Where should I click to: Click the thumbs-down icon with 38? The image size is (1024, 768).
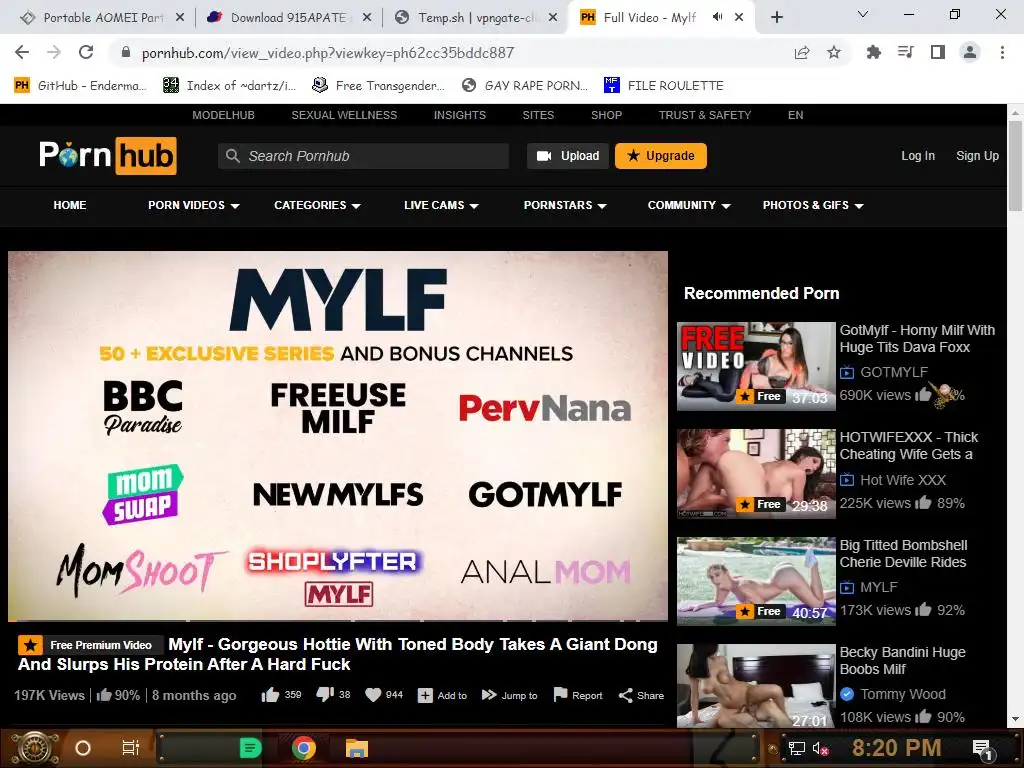pyautogui.click(x=325, y=694)
